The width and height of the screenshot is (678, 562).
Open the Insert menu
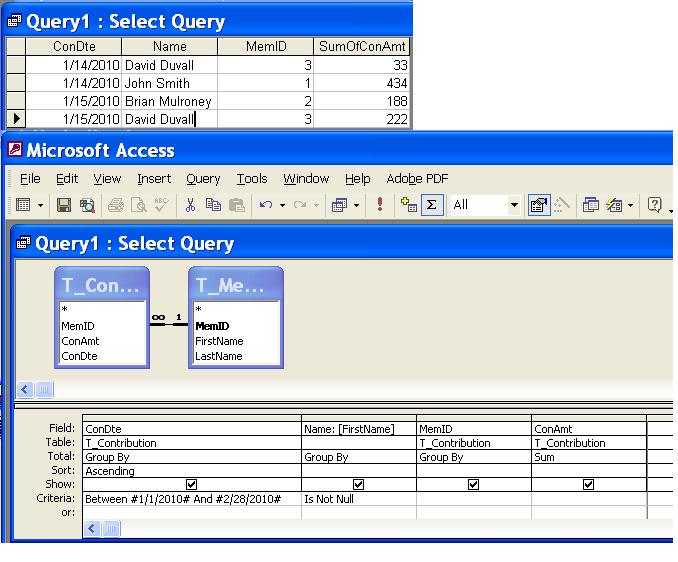pos(154,179)
